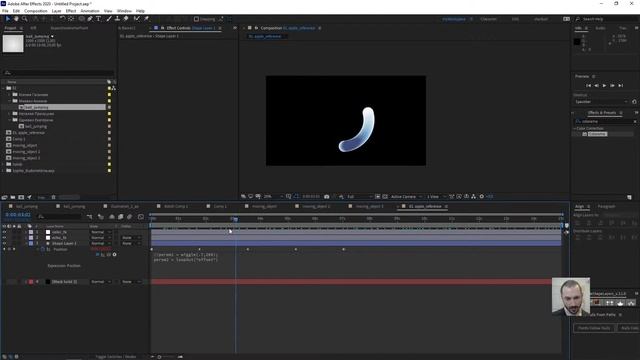Select the Rotation tool in toolbar
The width and height of the screenshot is (640, 360).
click(62, 19)
